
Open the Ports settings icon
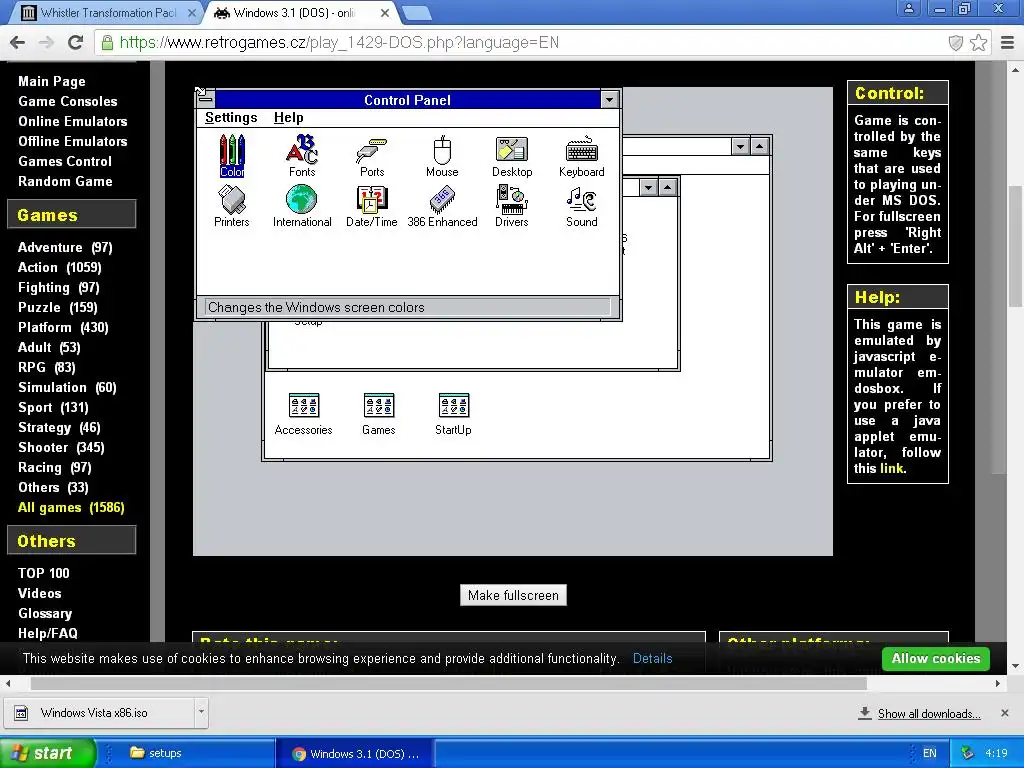point(372,155)
